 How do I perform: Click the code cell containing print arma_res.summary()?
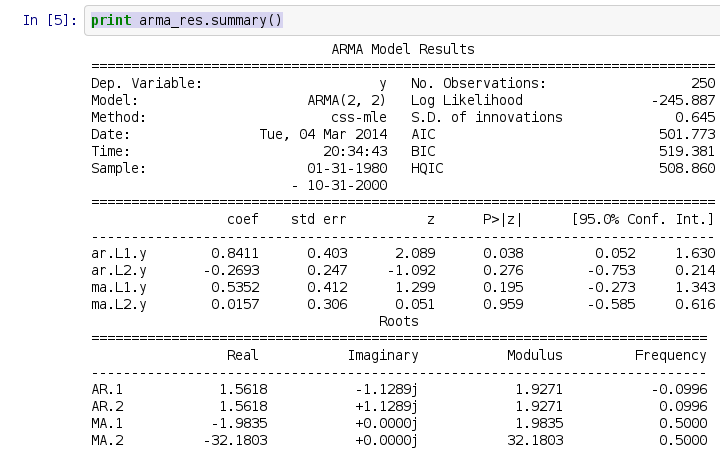coord(400,20)
